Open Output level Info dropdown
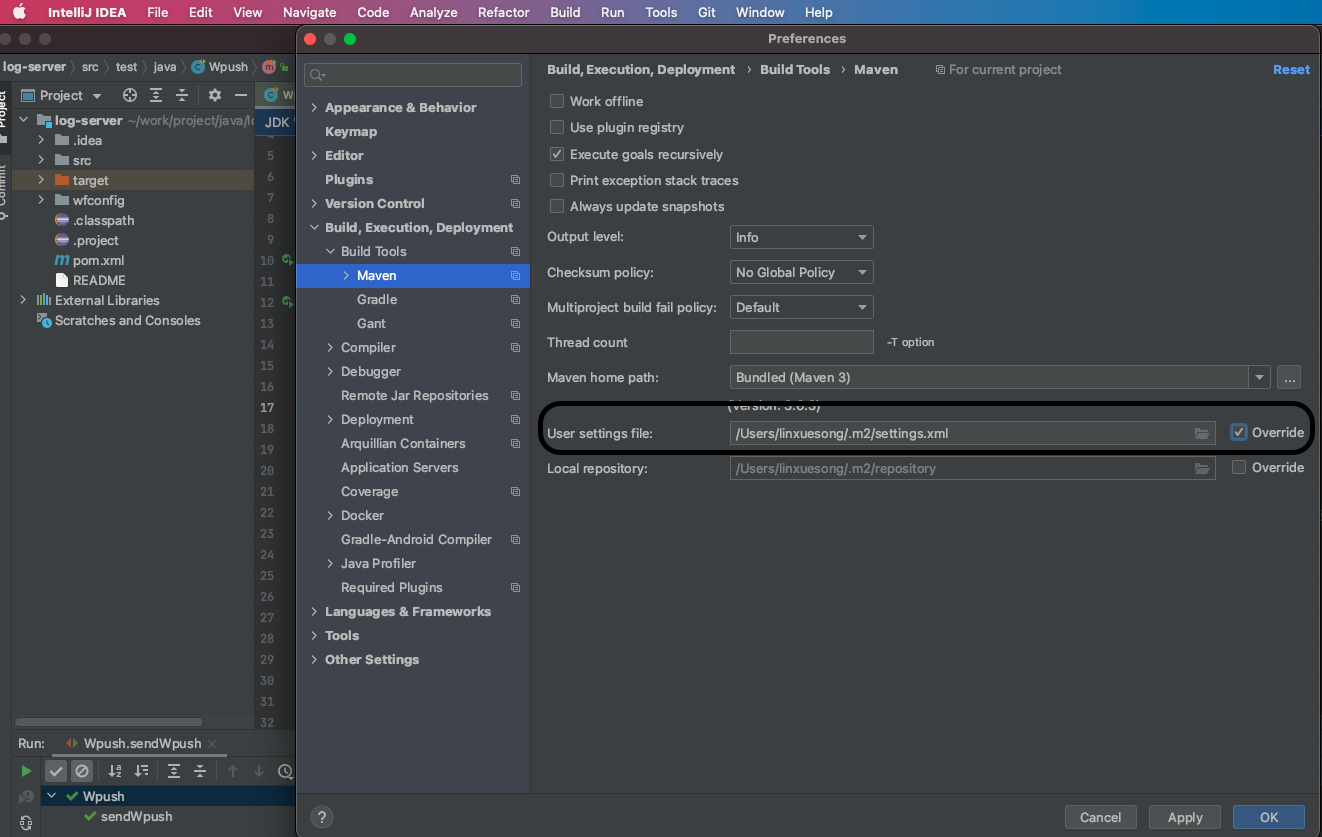Image resolution: width=1322 pixels, height=837 pixels. coord(801,237)
